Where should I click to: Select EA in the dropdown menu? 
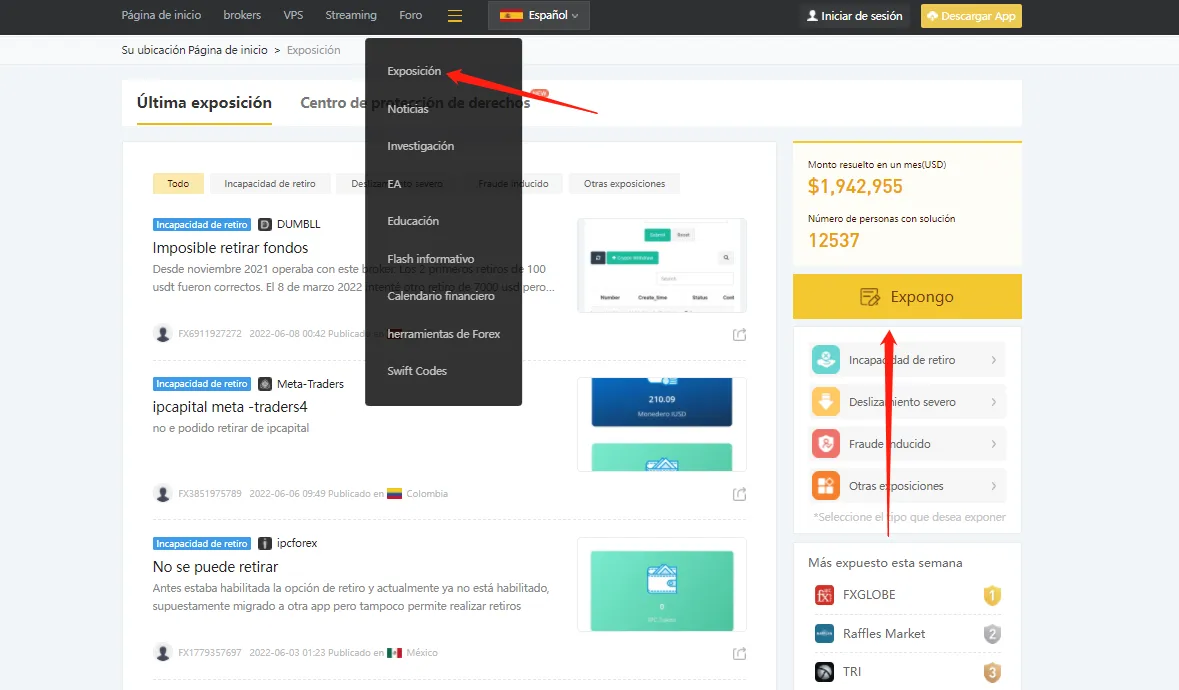click(x=394, y=183)
